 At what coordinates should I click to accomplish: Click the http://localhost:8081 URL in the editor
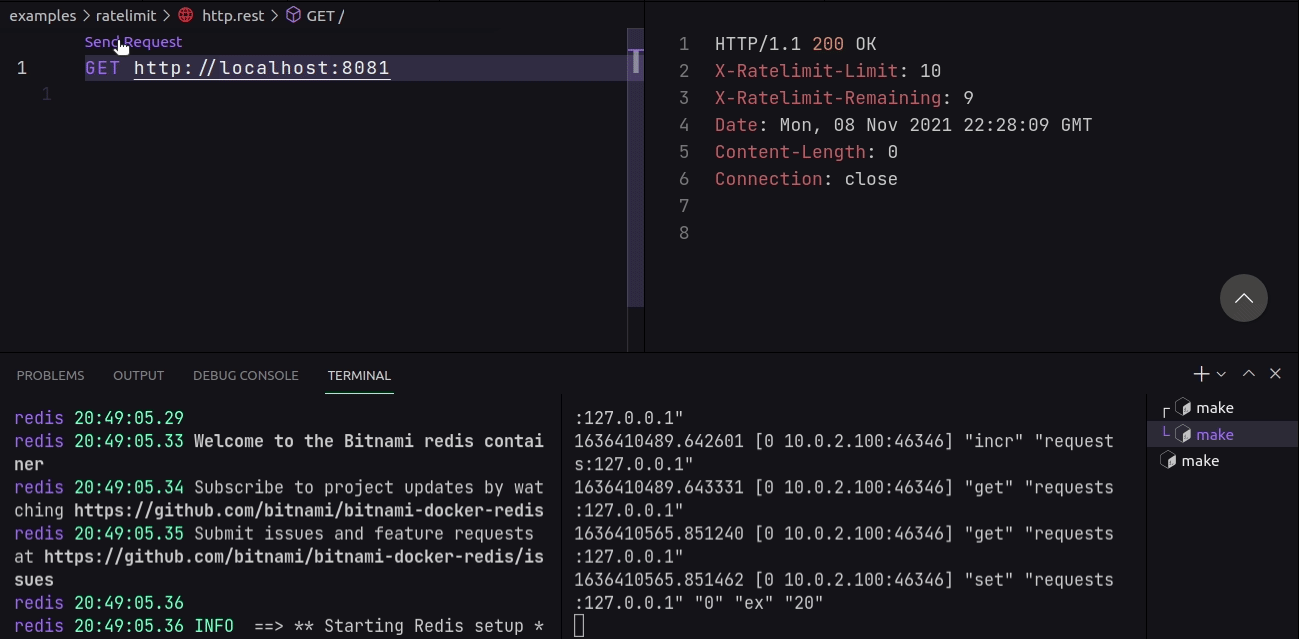(262, 68)
